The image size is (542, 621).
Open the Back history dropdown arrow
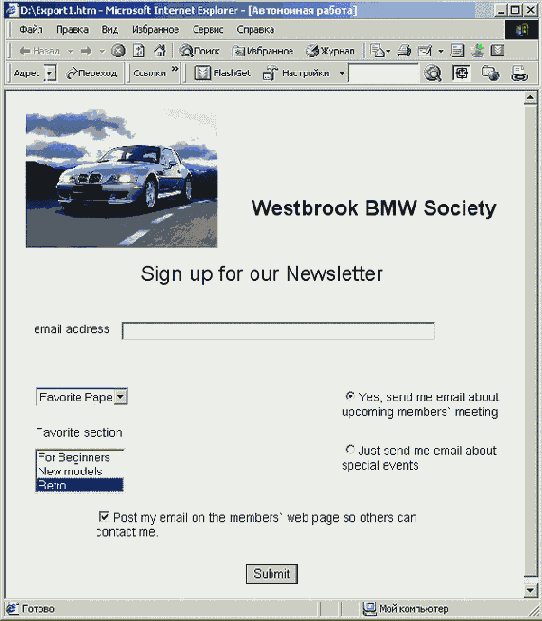coord(70,51)
